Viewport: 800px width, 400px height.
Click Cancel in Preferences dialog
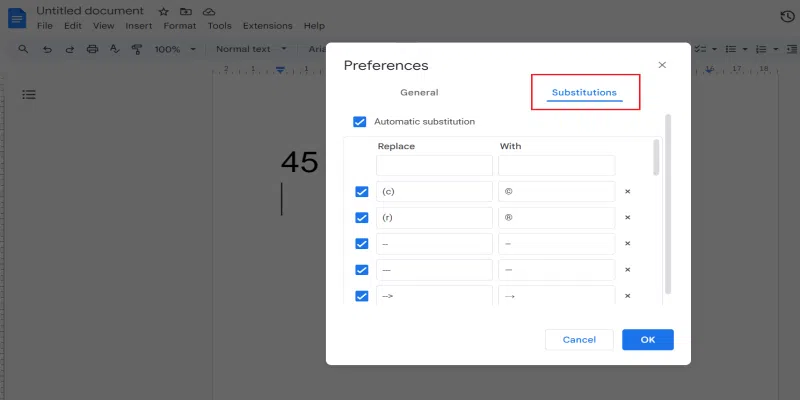click(x=579, y=340)
